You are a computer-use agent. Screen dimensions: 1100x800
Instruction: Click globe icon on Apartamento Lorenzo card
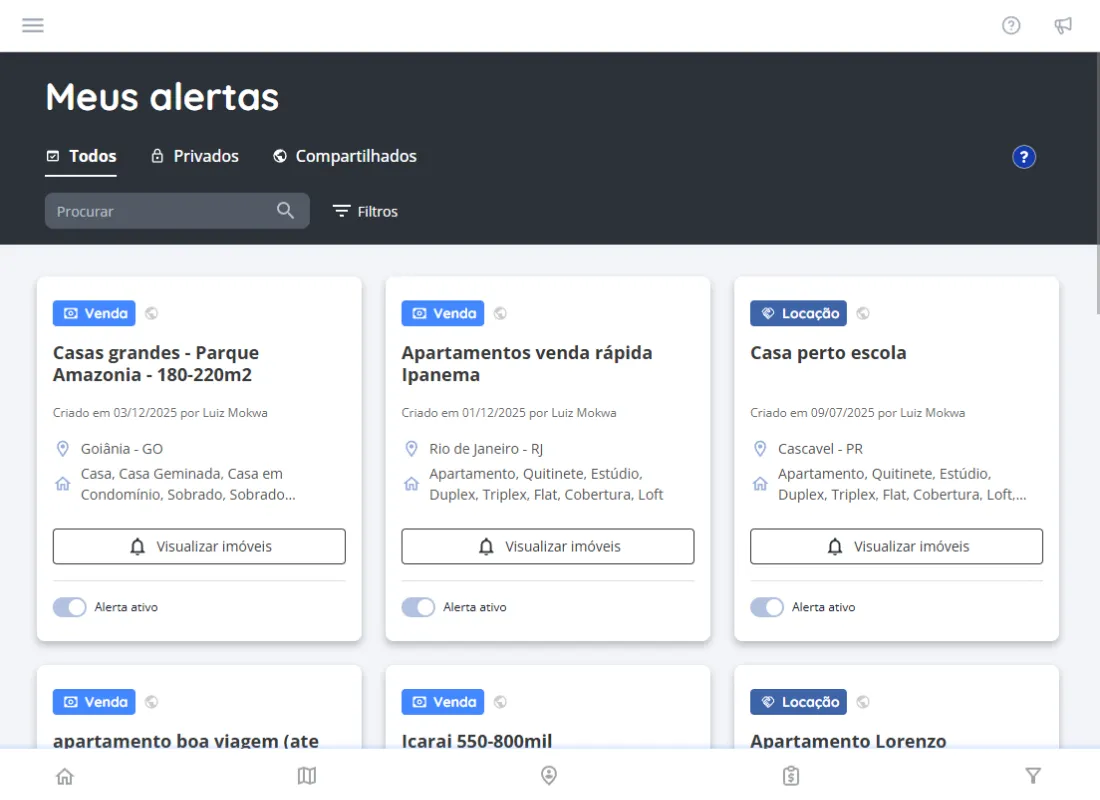click(863, 702)
